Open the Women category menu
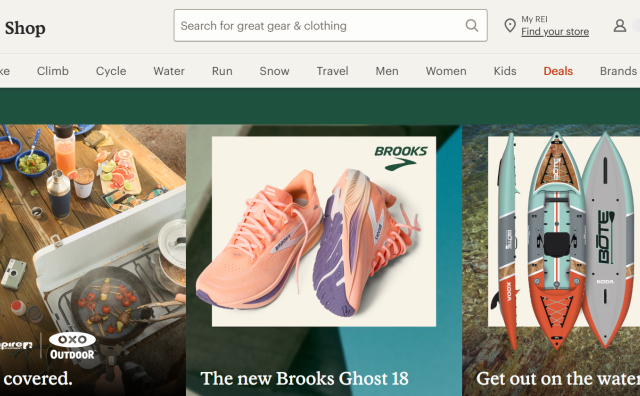Image resolution: width=640 pixels, height=396 pixels. pos(446,71)
